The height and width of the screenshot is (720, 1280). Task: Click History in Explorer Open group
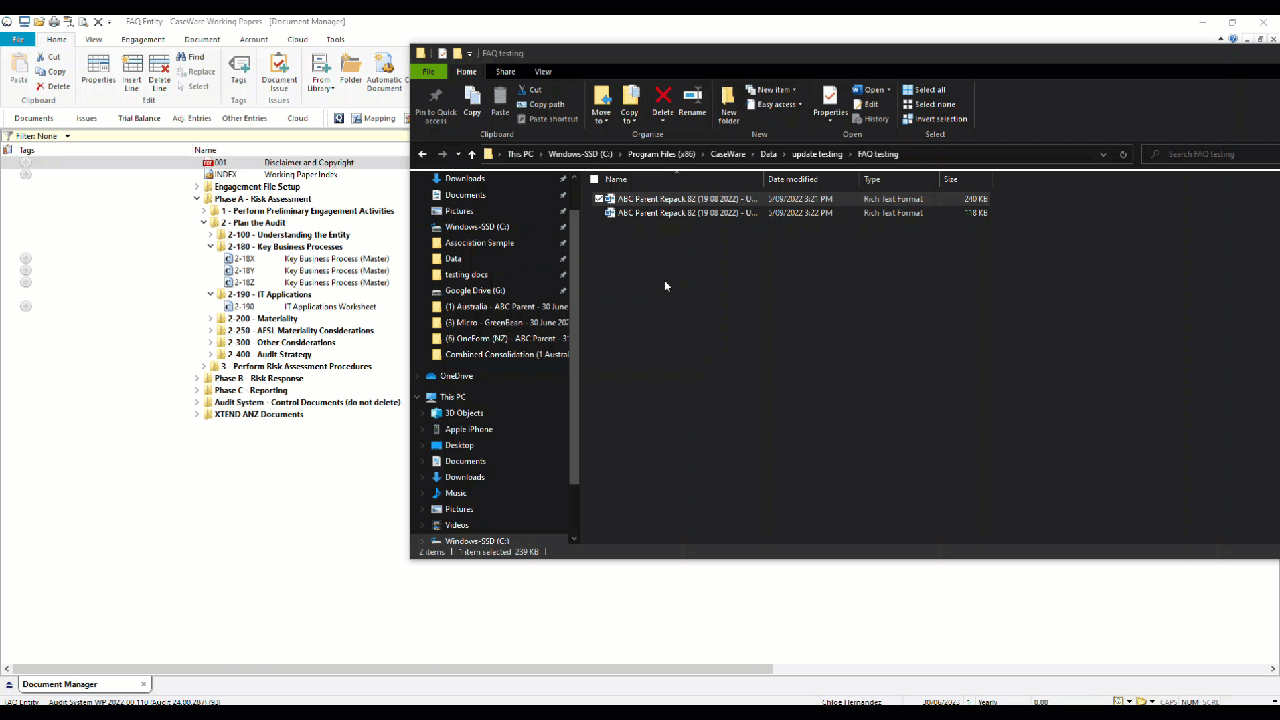[870, 118]
